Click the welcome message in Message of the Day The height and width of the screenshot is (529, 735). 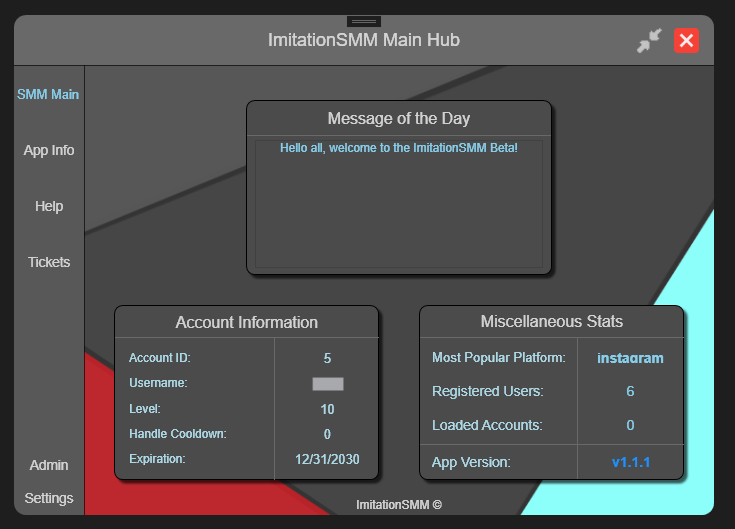[399, 148]
